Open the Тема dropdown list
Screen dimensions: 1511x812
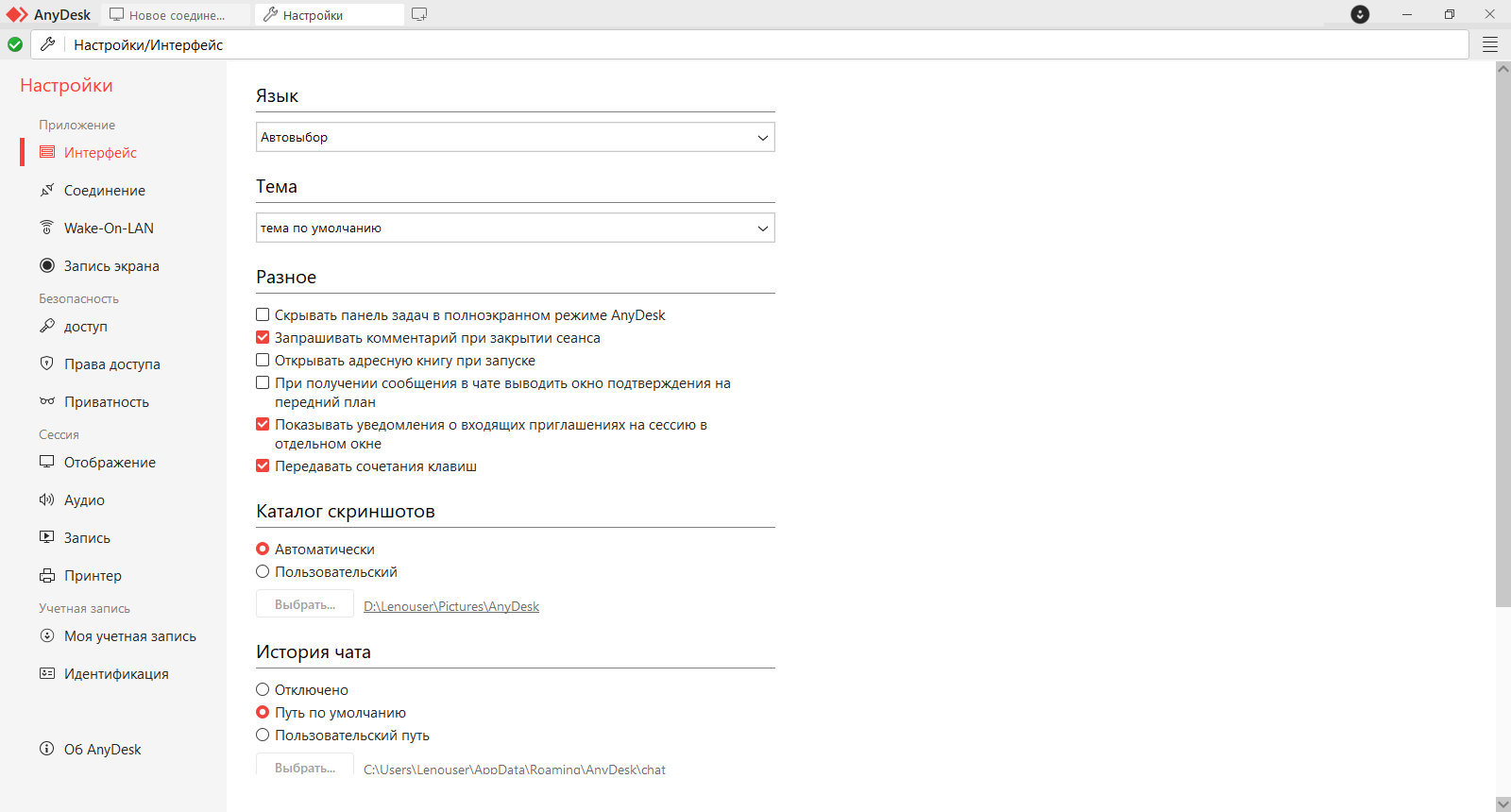point(515,228)
